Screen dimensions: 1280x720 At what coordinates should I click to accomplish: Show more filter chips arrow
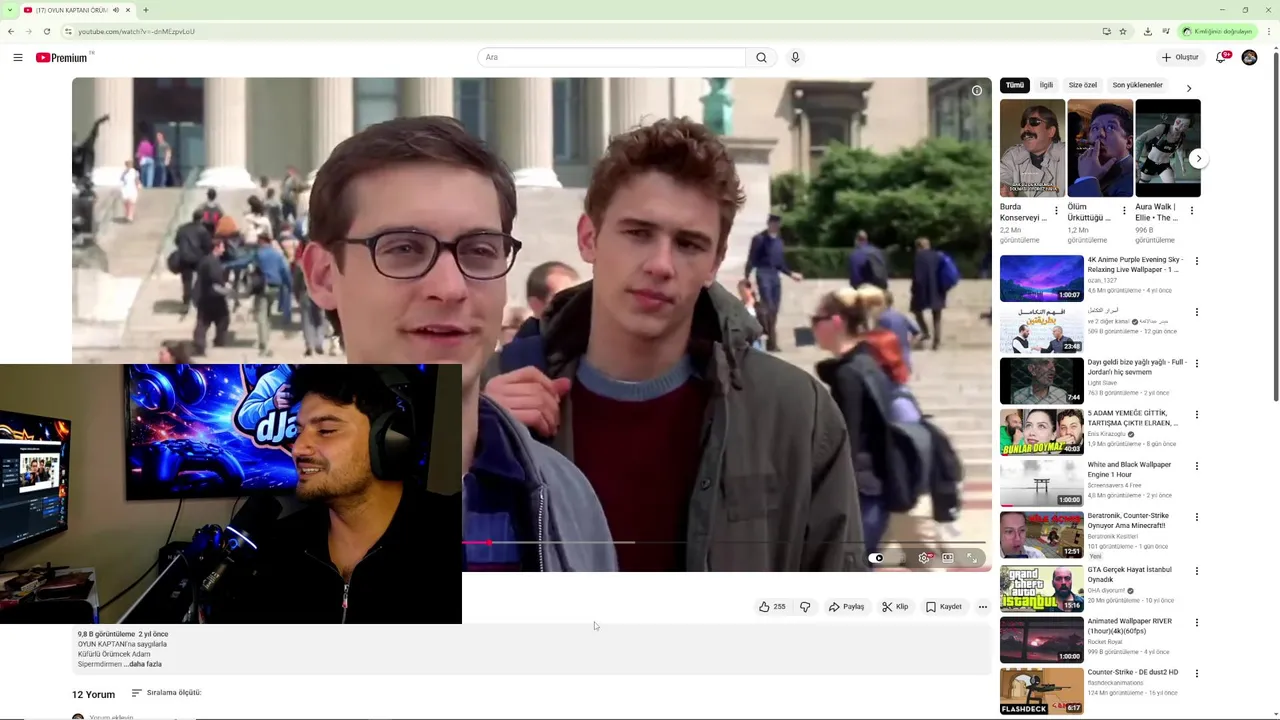click(1189, 88)
